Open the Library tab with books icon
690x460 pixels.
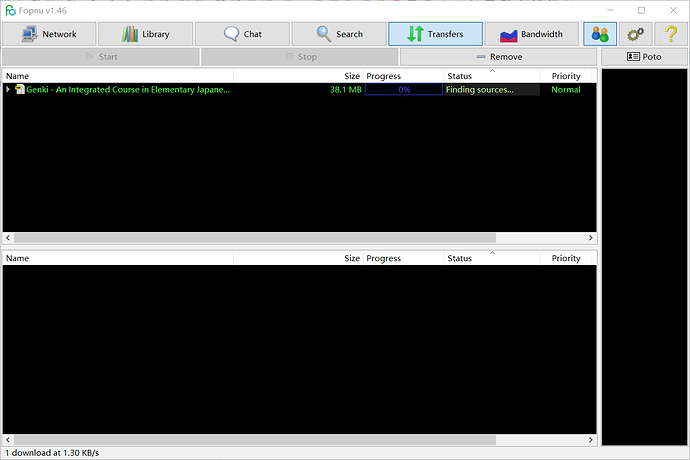[x=146, y=34]
